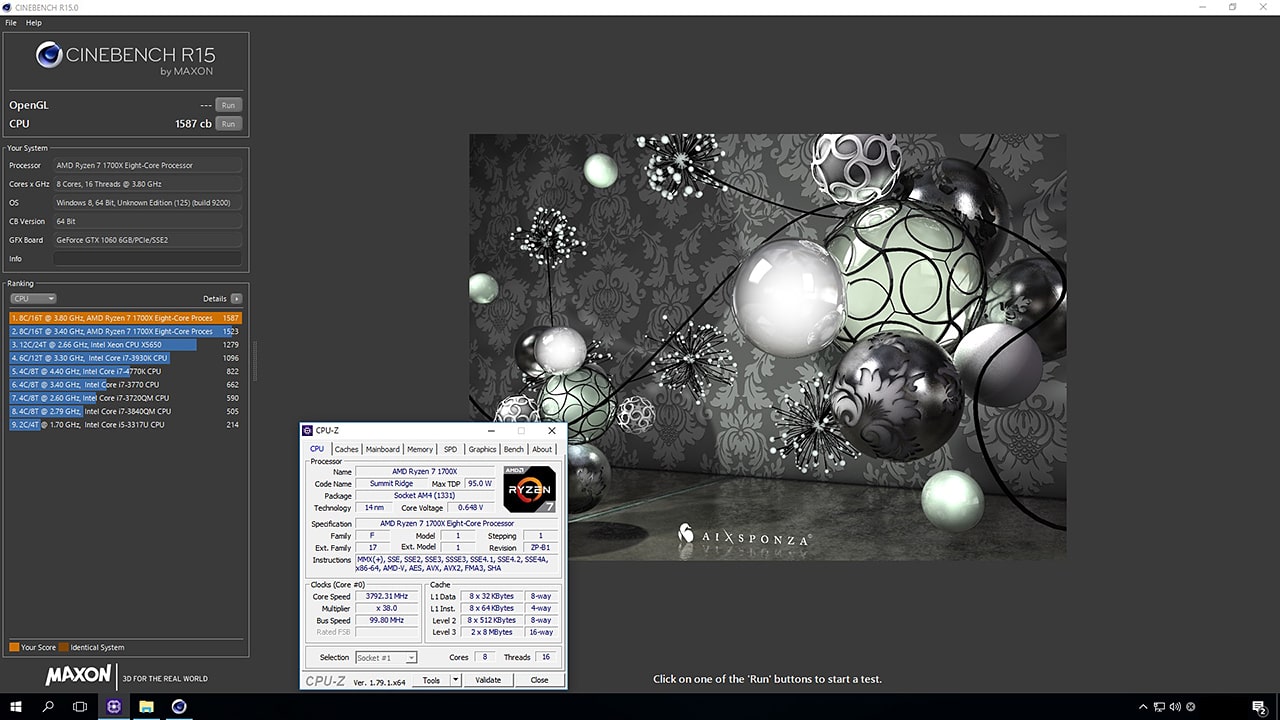This screenshot has height=720, width=1280.
Task: Select ranking entry Core i7-3720QM
Action: (x=126, y=398)
